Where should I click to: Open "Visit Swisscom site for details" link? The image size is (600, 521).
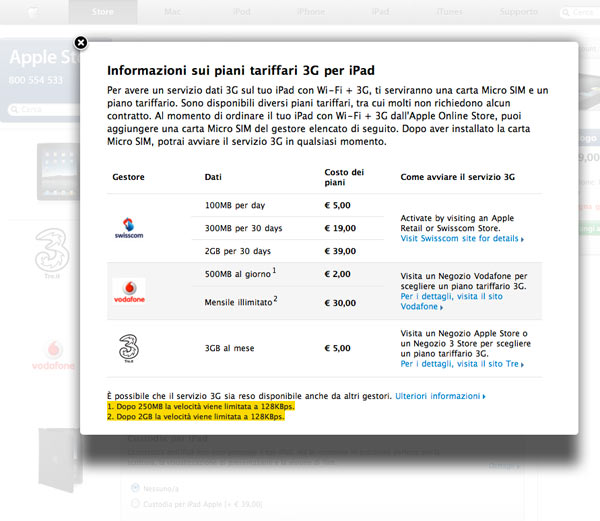coord(461,240)
